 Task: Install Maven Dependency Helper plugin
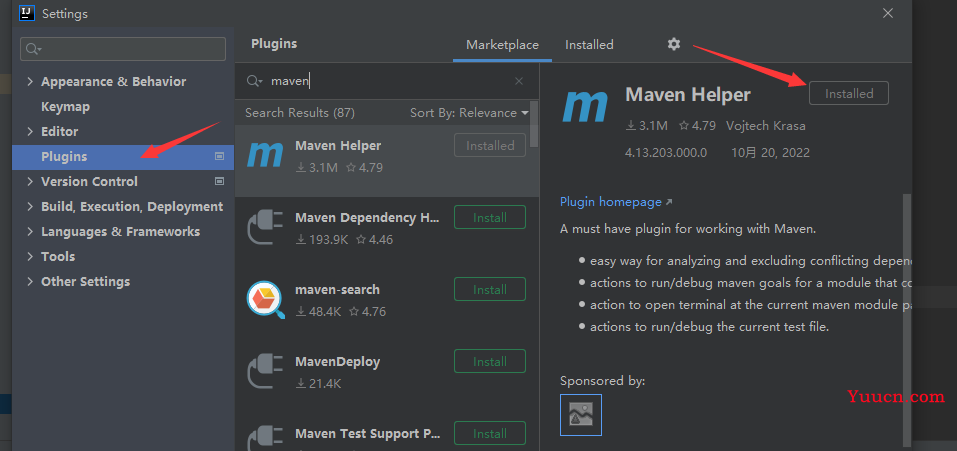pyautogui.click(x=489, y=217)
